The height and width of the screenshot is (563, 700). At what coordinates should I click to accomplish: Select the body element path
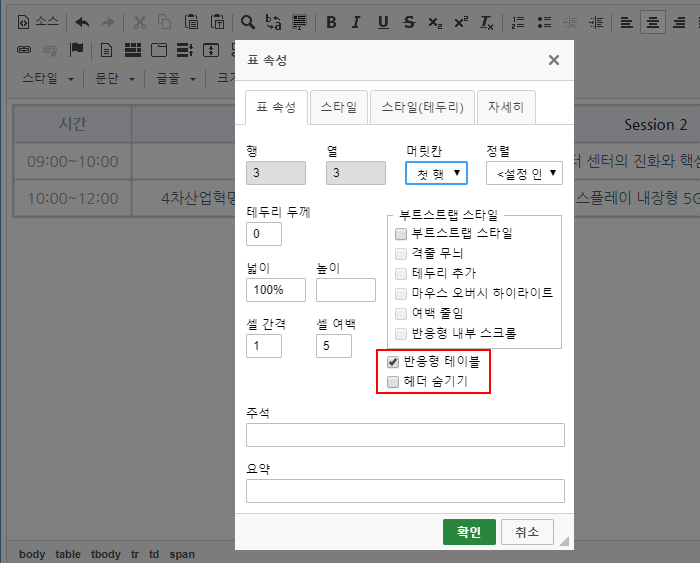pos(32,554)
